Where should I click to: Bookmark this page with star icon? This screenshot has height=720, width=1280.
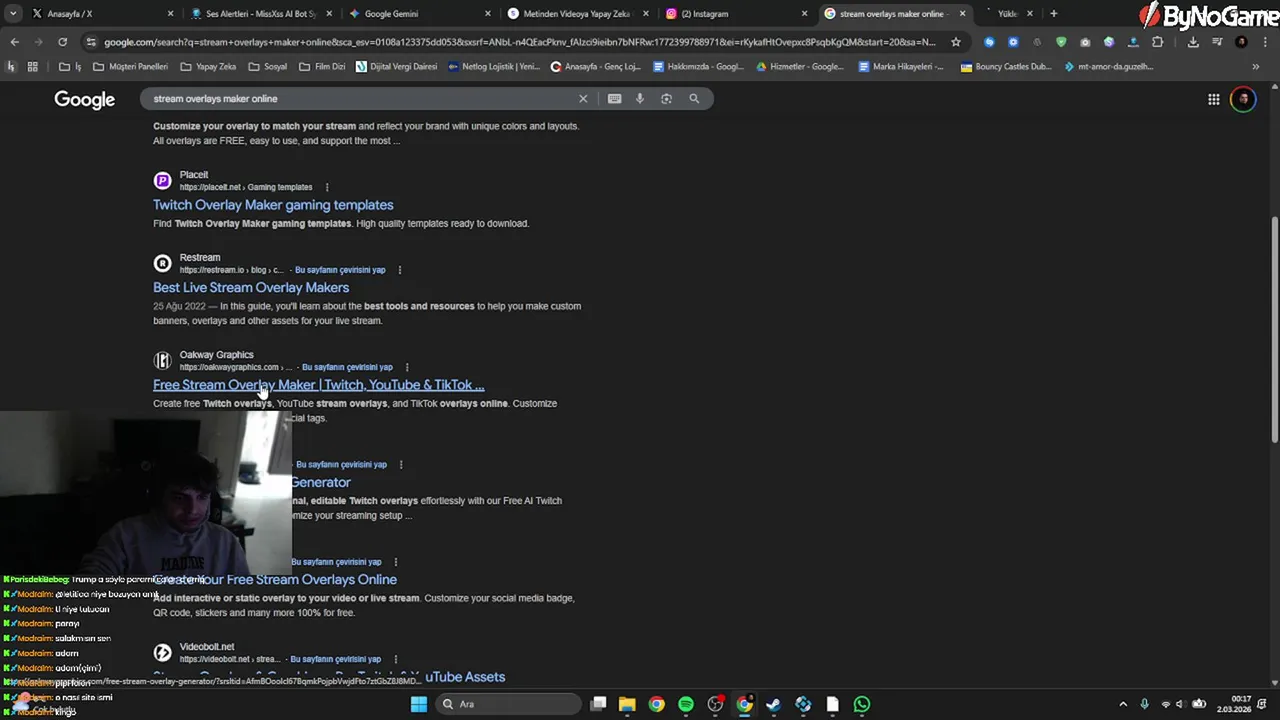[x=956, y=42]
